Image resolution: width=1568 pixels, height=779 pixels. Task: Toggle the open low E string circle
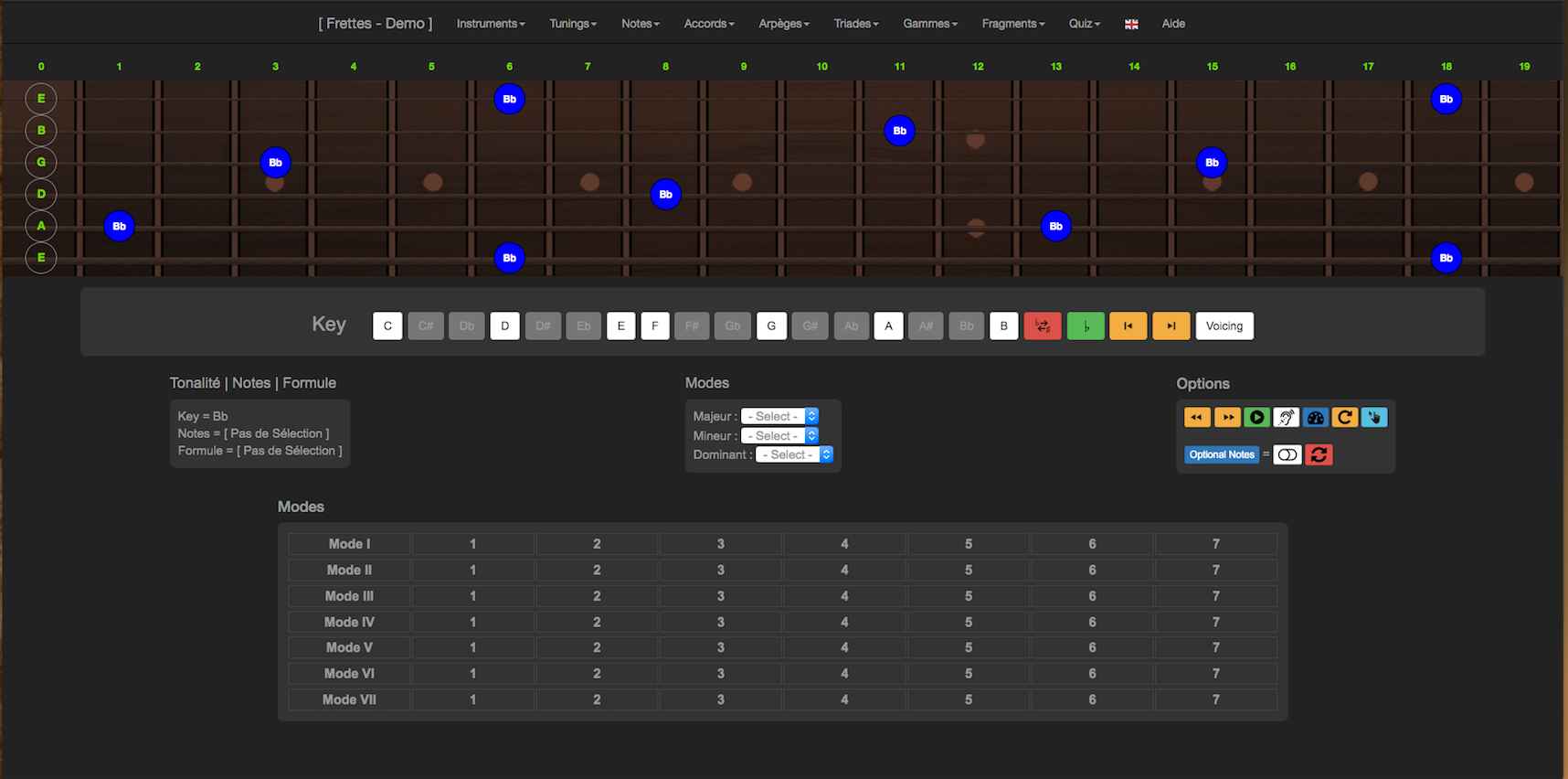pos(41,258)
